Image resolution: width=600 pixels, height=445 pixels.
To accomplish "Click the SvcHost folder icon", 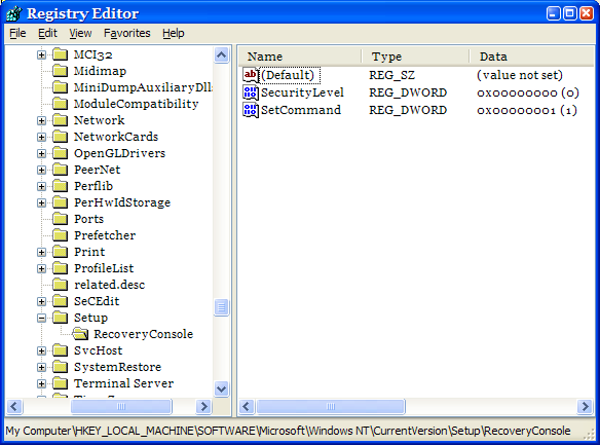I will [60, 350].
